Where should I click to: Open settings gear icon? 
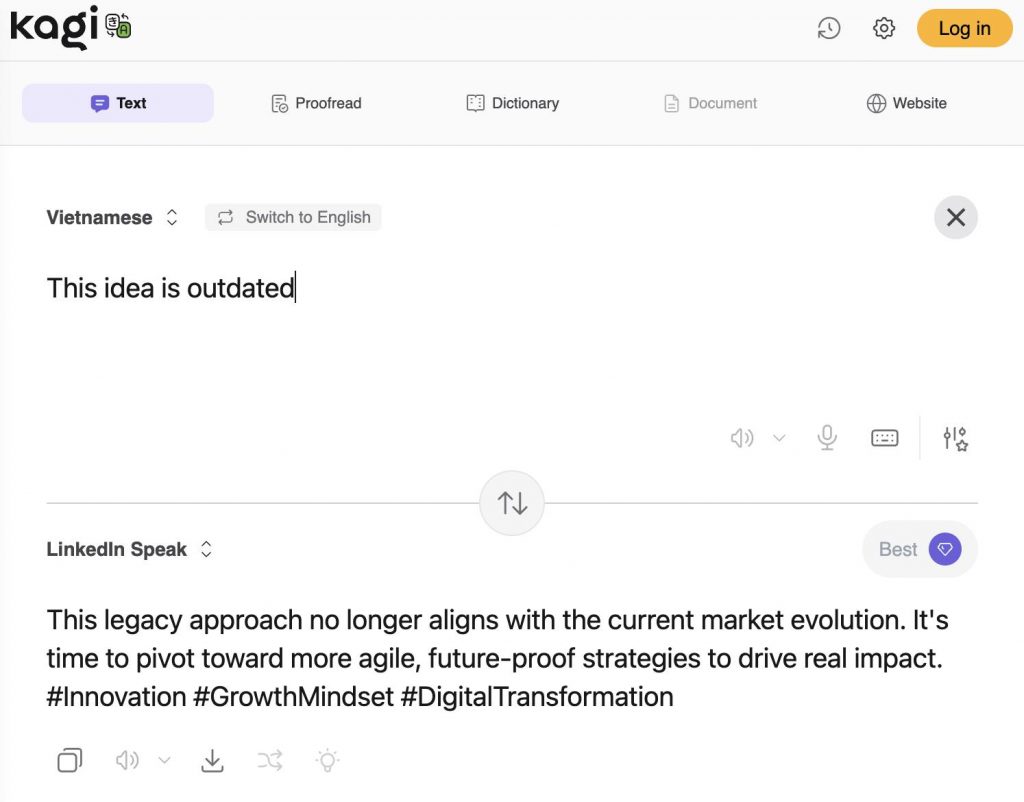(884, 28)
